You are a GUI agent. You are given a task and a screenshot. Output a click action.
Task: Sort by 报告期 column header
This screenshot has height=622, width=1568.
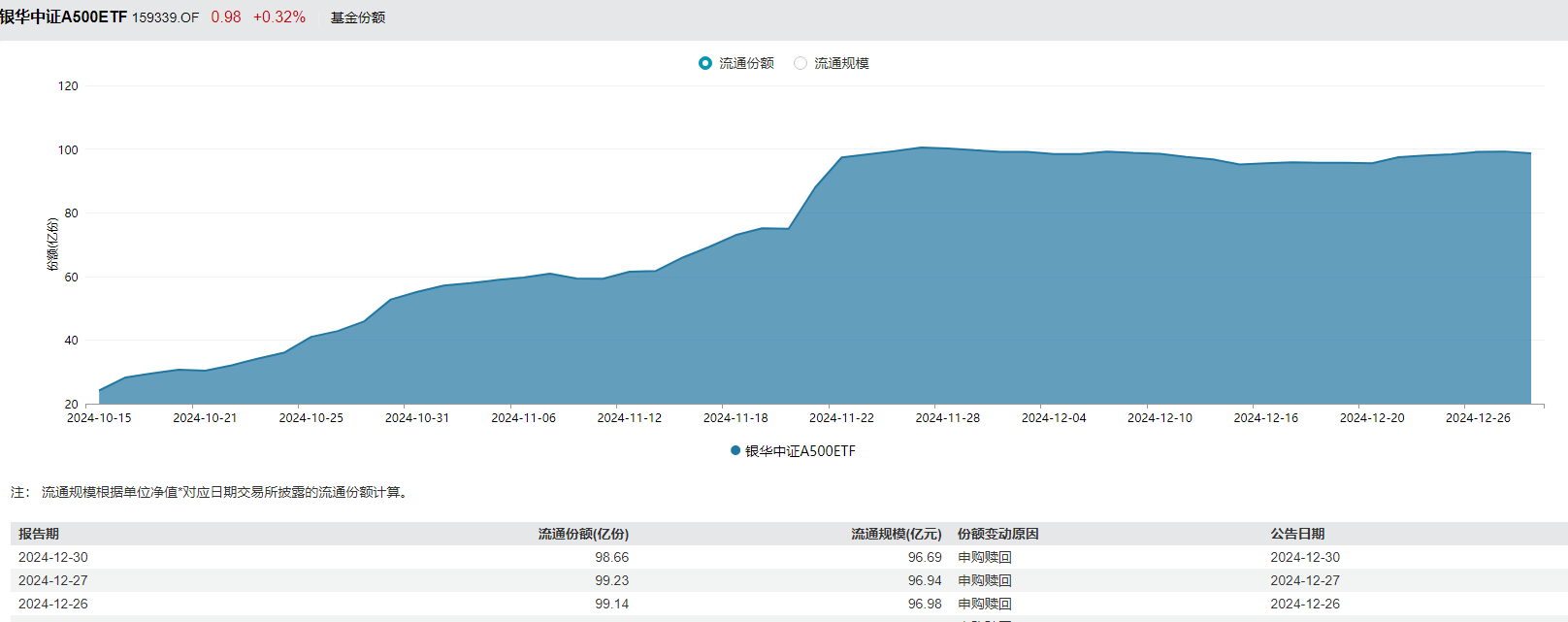coord(39,534)
